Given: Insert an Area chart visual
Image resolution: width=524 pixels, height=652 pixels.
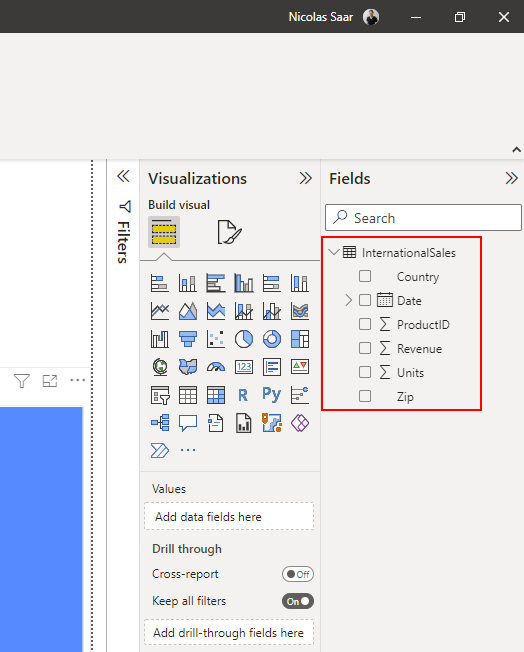Looking at the screenshot, I should pyautogui.click(x=188, y=311).
